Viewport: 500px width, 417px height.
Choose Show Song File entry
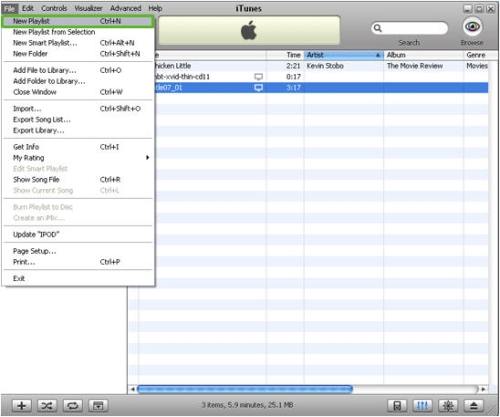click(x=78, y=180)
